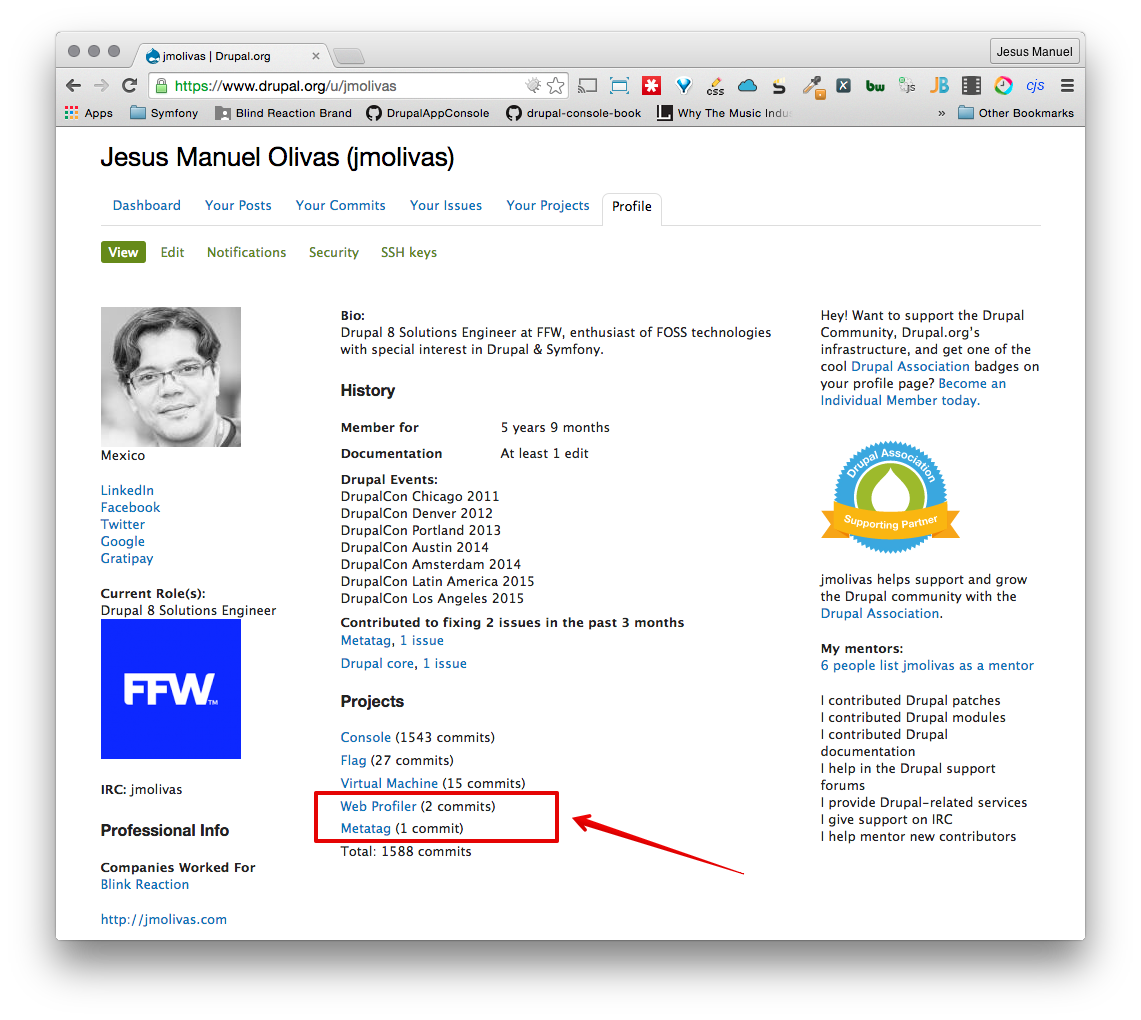Switch to the Profile tab
The image size is (1141, 1020).
[x=631, y=206]
